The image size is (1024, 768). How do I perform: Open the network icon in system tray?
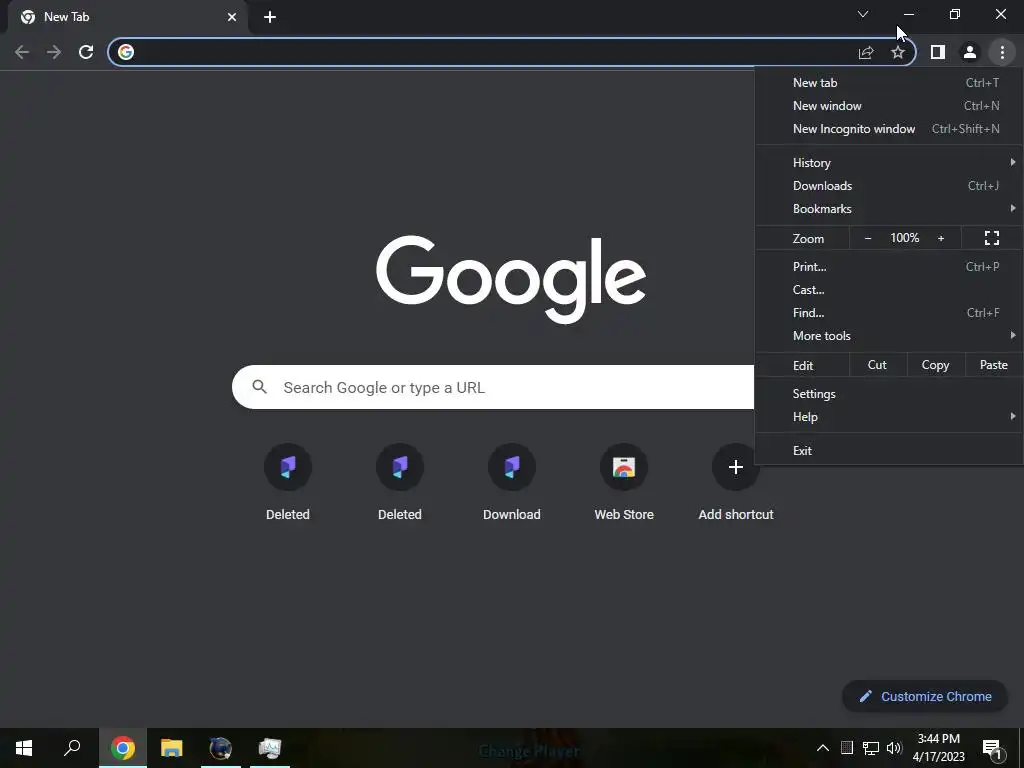coord(871,748)
